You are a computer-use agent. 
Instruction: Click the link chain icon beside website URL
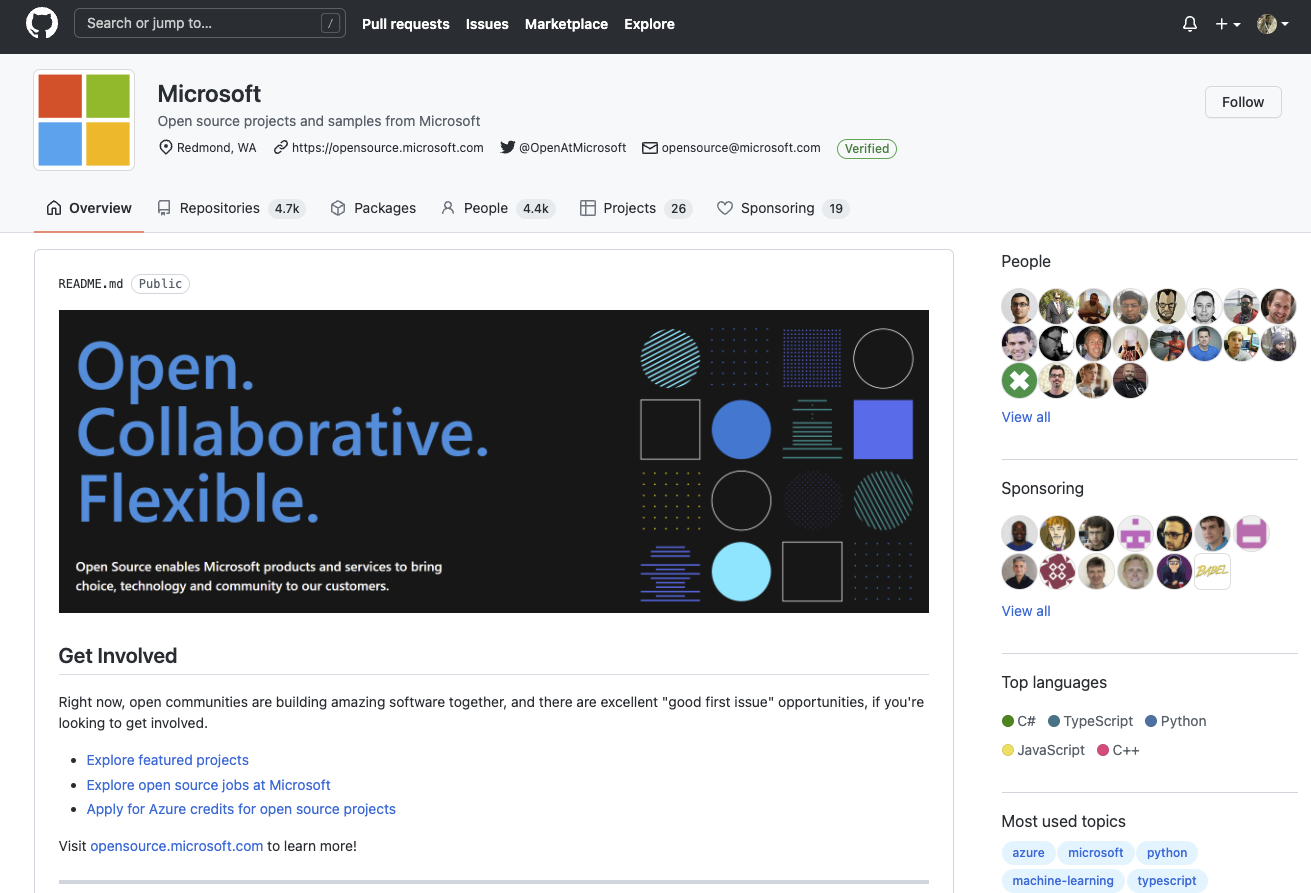281,148
